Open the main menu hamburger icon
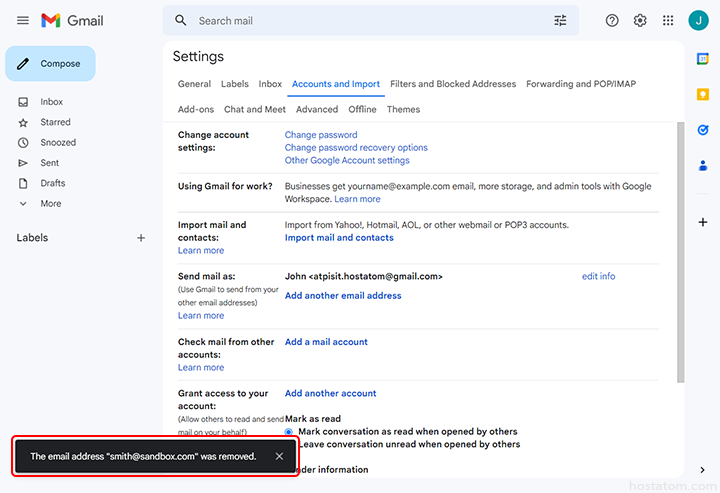 pos(23,20)
